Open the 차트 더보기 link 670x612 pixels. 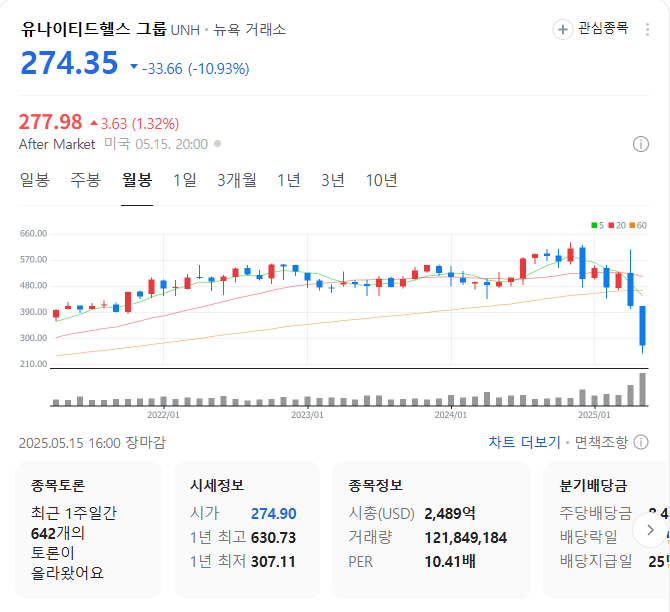[524, 442]
